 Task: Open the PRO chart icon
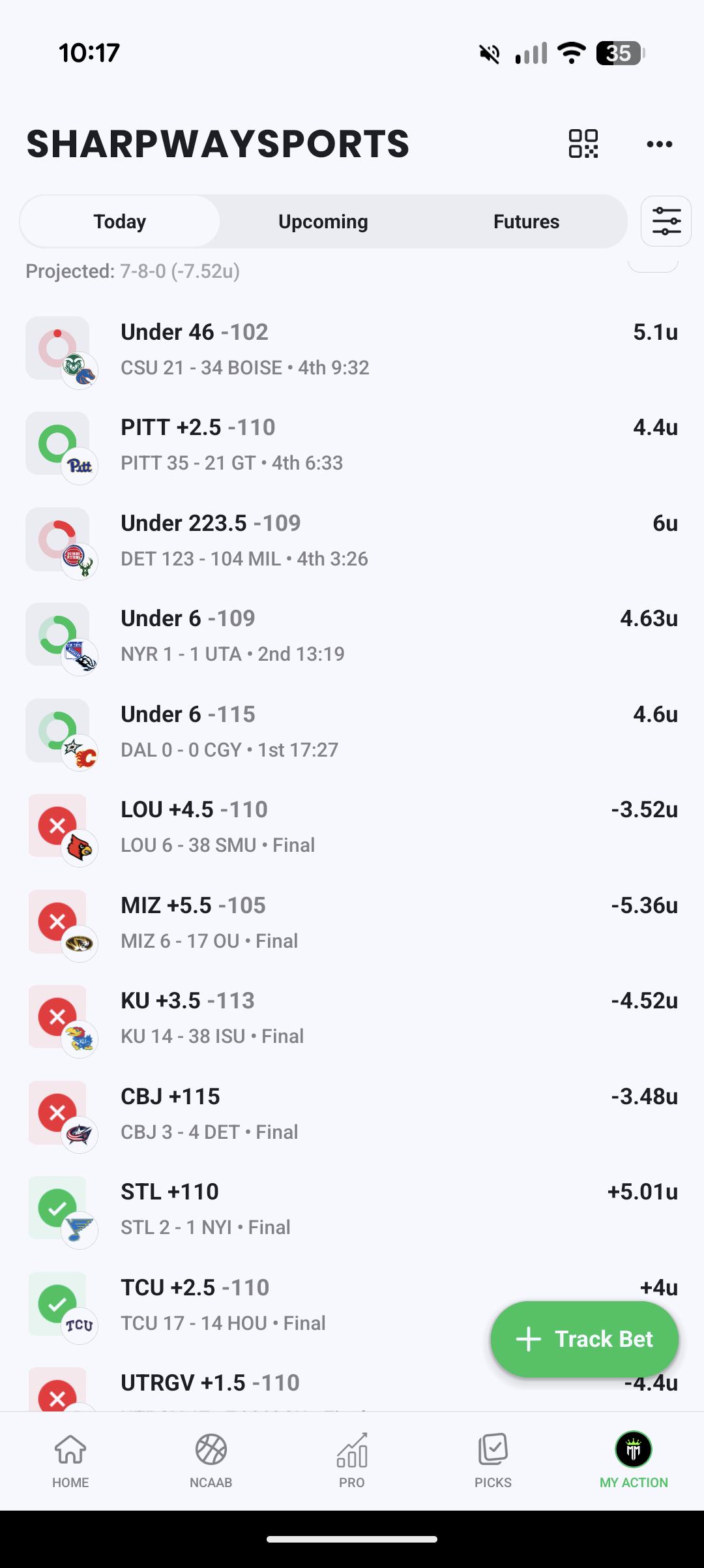pos(352,1449)
